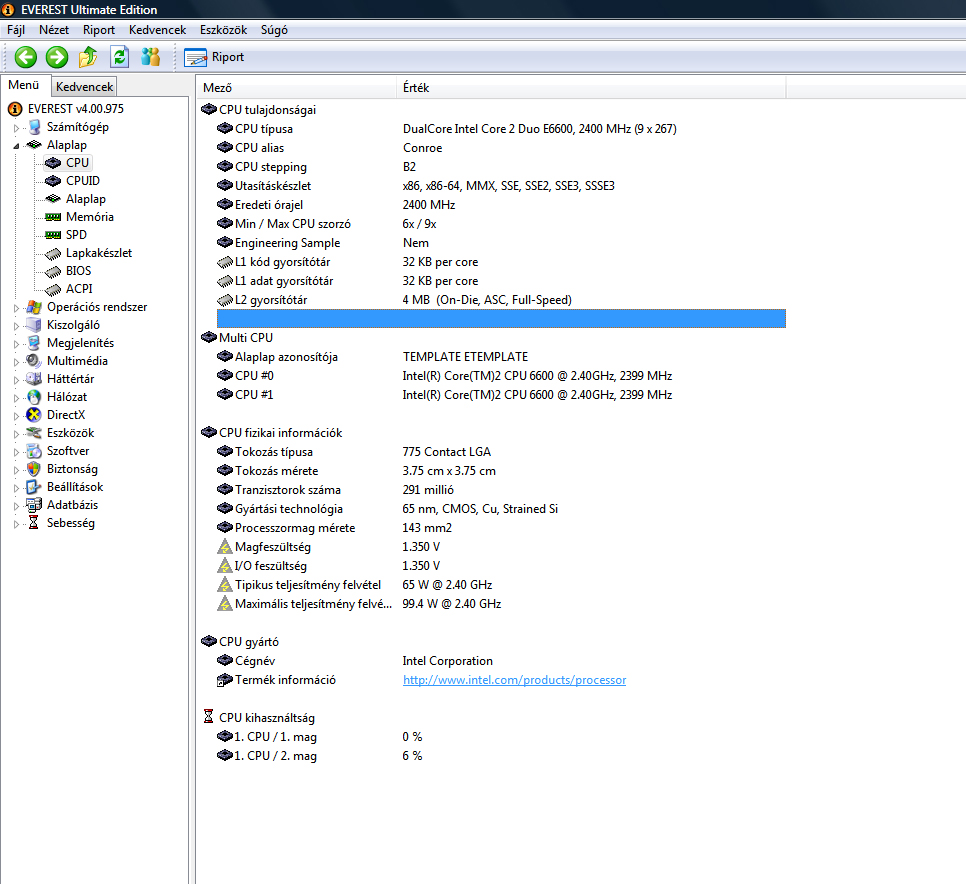The height and width of the screenshot is (884, 966).
Task: Click the Up level arrow icon
Action: [88, 57]
